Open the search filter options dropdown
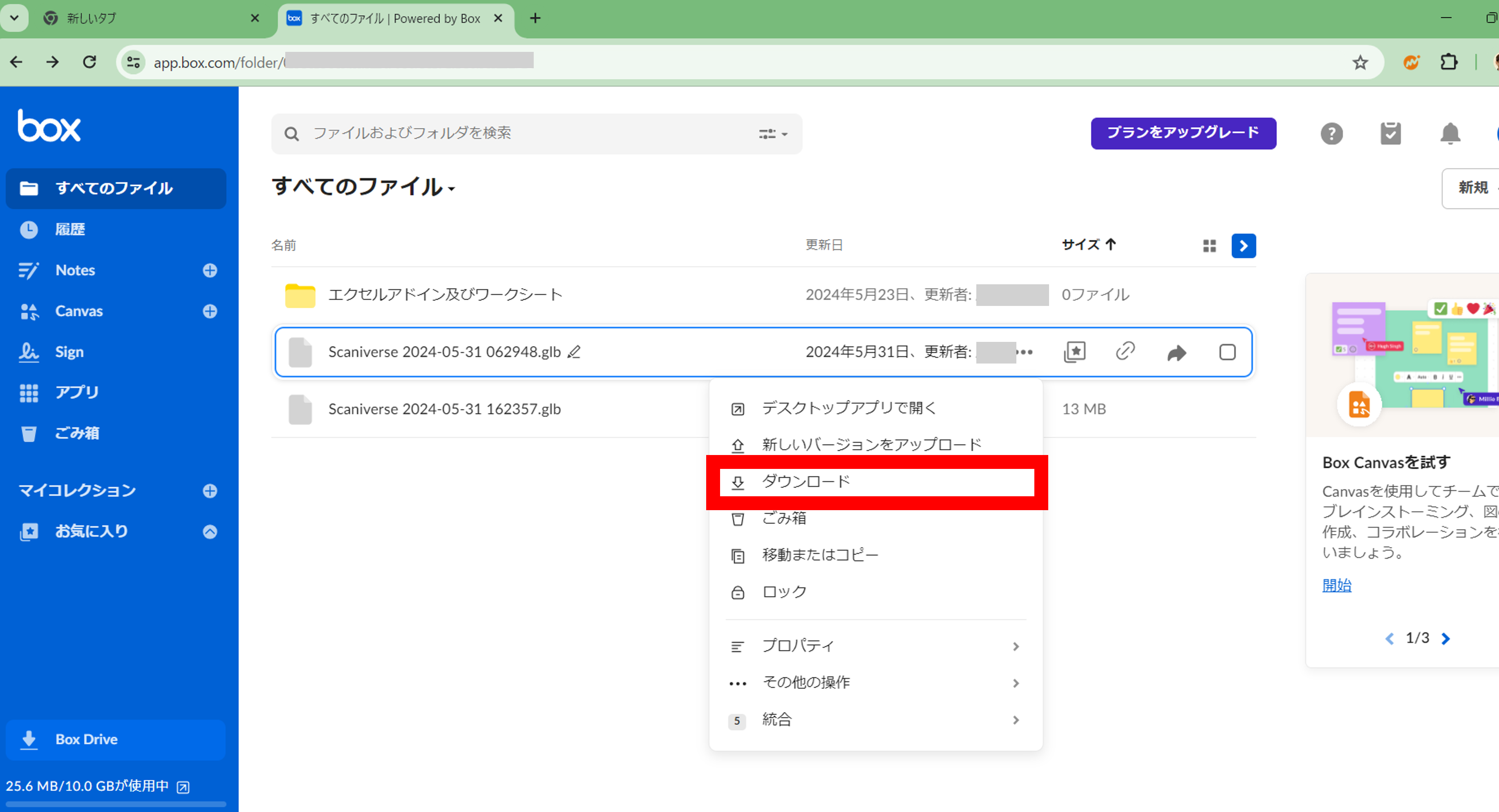The image size is (1499, 812). click(x=772, y=134)
